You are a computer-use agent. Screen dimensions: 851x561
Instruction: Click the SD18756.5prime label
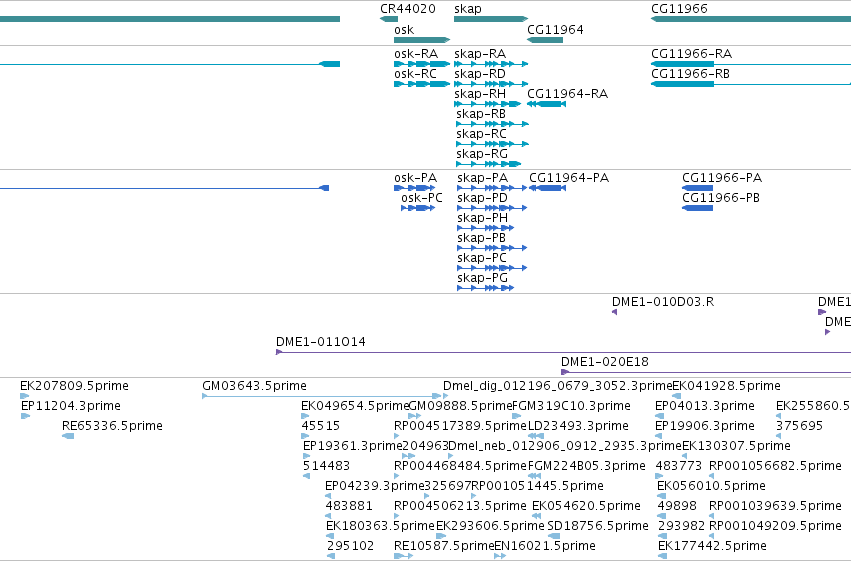(598, 526)
